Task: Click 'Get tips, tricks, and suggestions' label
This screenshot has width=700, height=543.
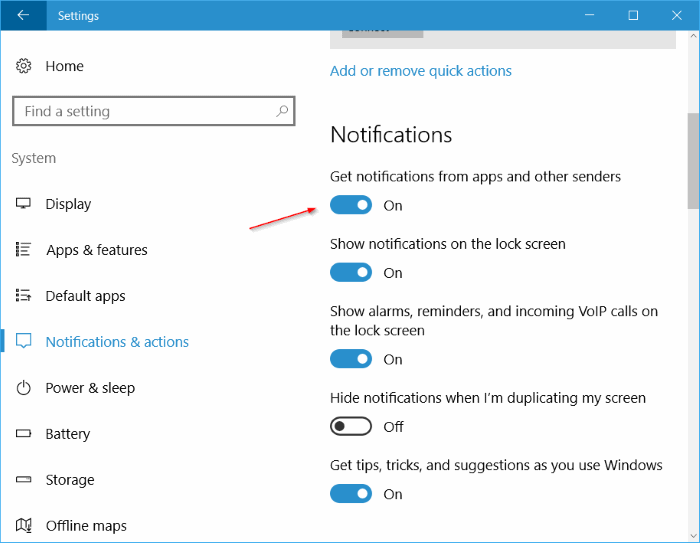Action: [496, 465]
